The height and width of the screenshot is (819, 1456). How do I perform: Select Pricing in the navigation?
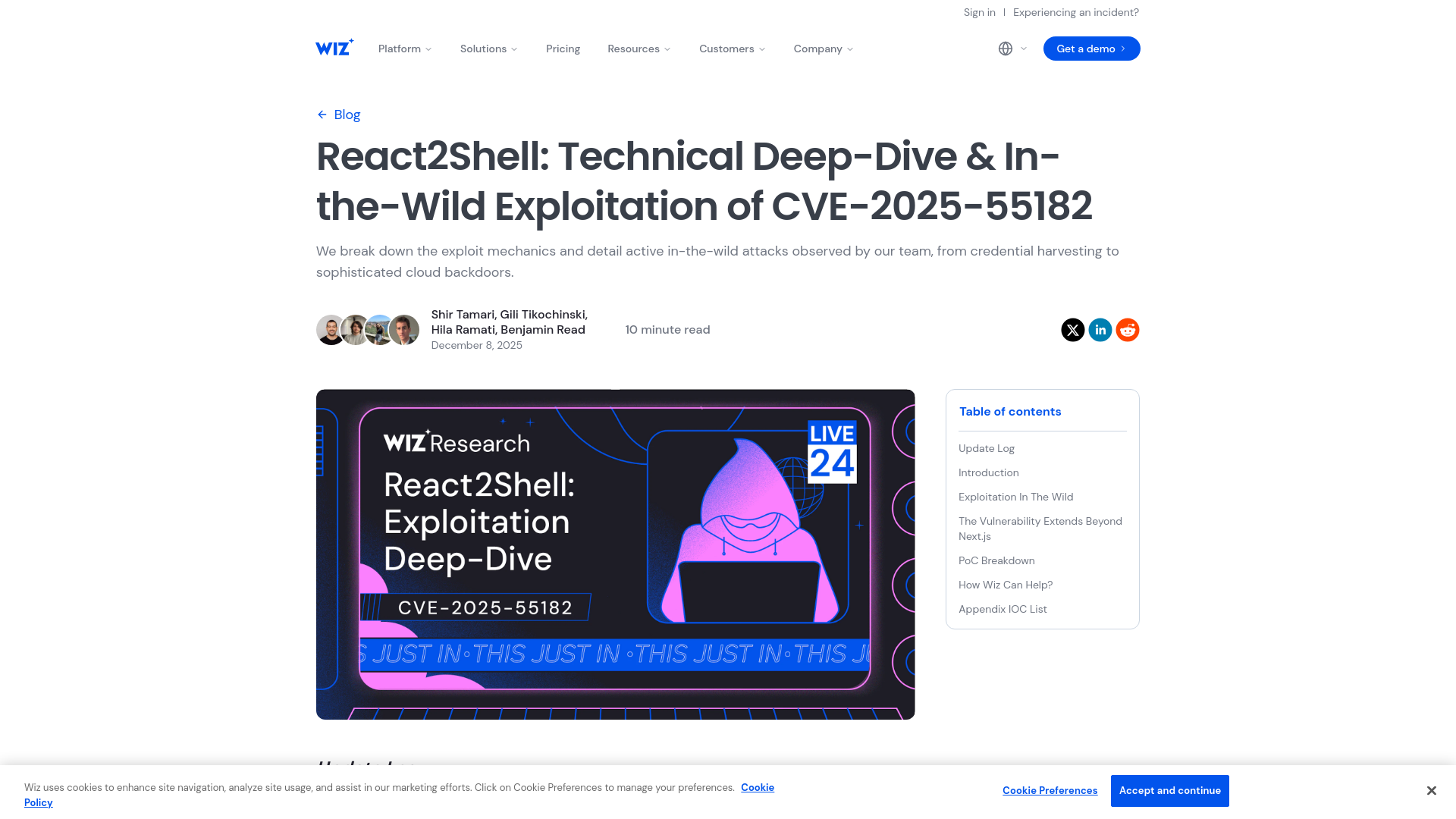pyautogui.click(x=563, y=49)
